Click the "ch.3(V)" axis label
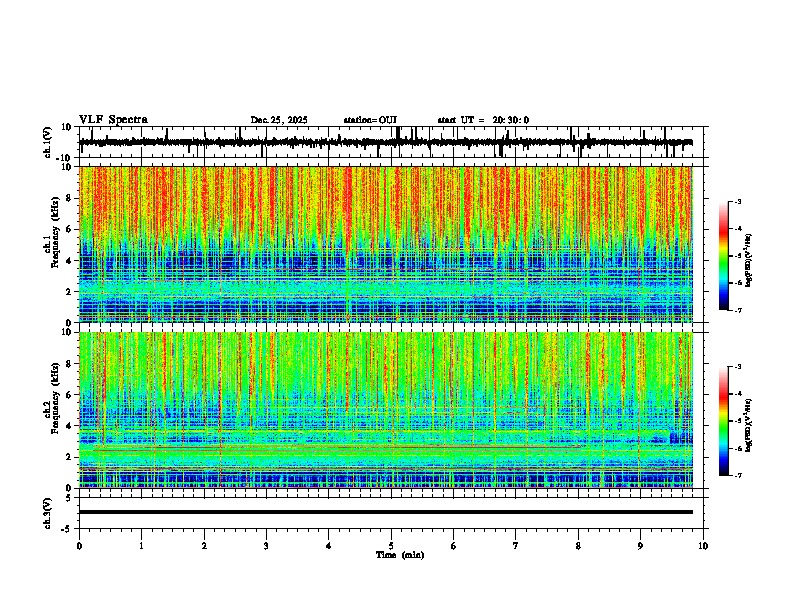The image size is (792, 612). [47, 514]
